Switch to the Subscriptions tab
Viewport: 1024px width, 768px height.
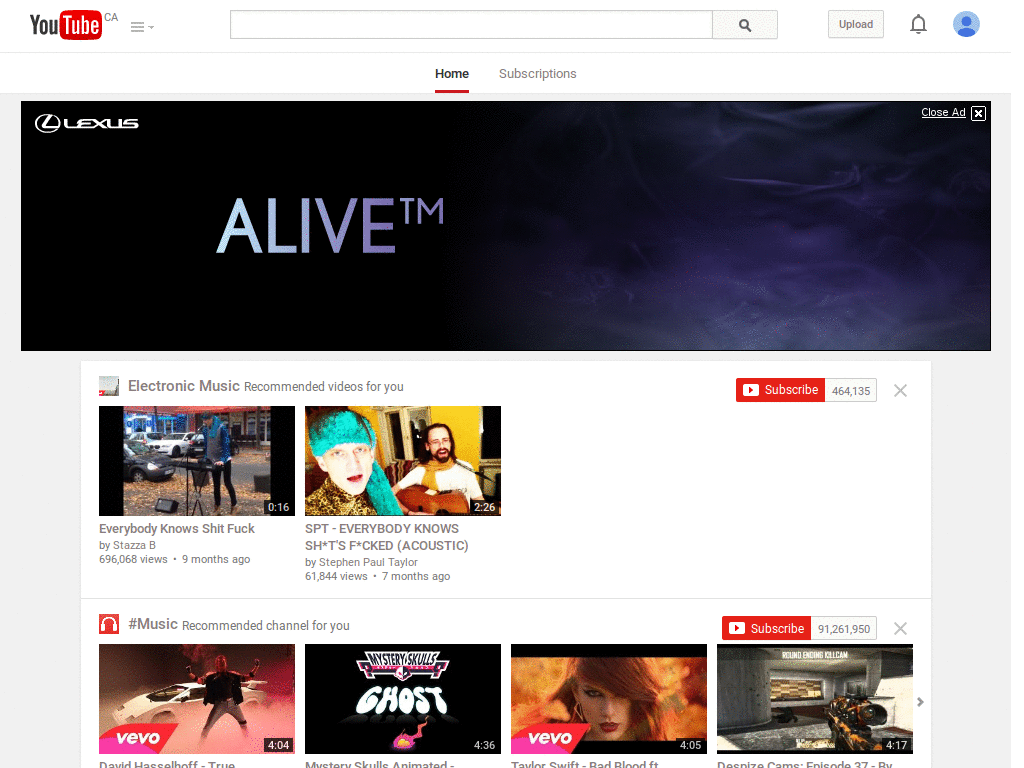[x=537, y=74]
